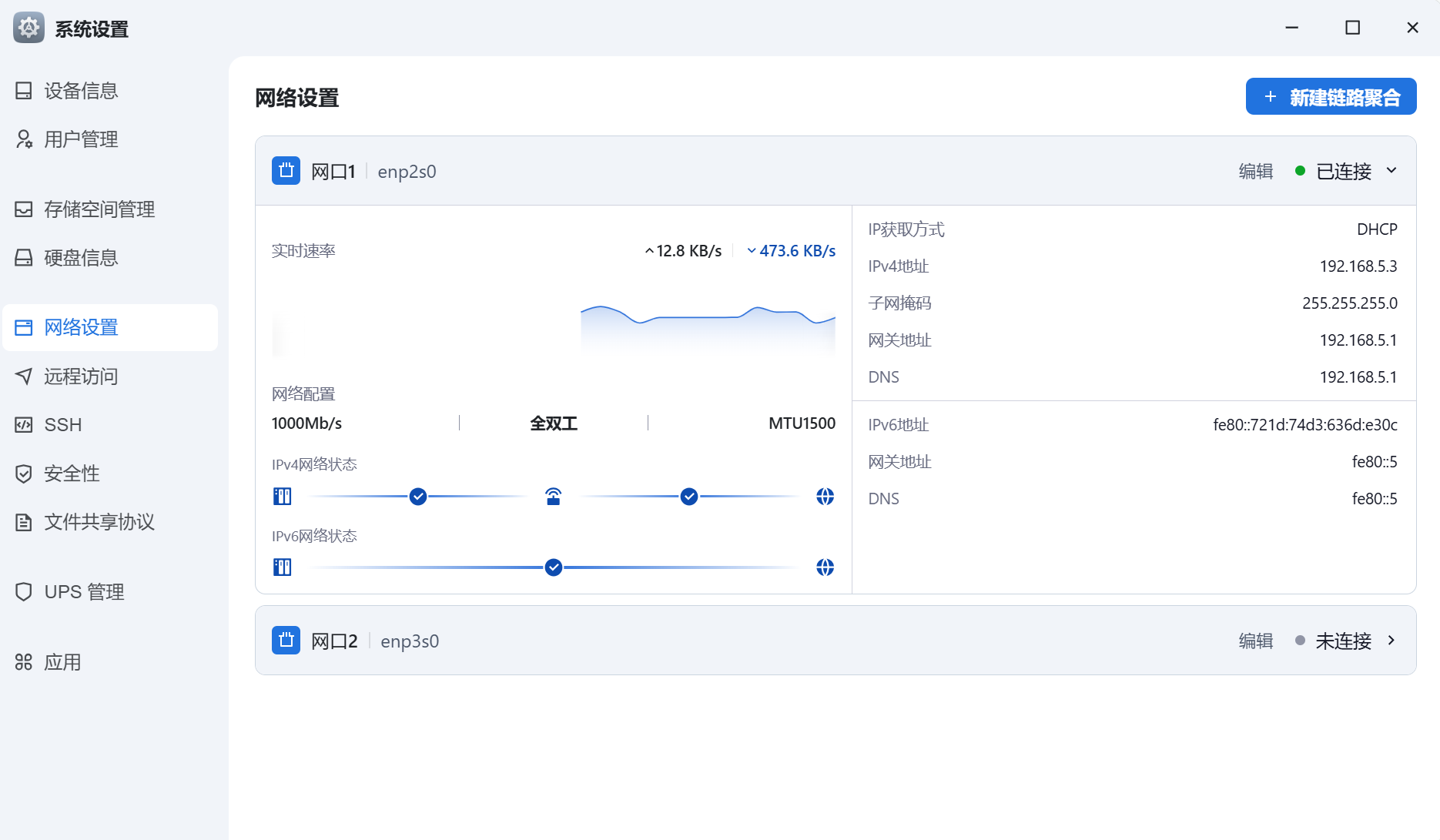
Task: Open 文件共享协议 settings
Action: pyautogui.click(x=110, y=522)
